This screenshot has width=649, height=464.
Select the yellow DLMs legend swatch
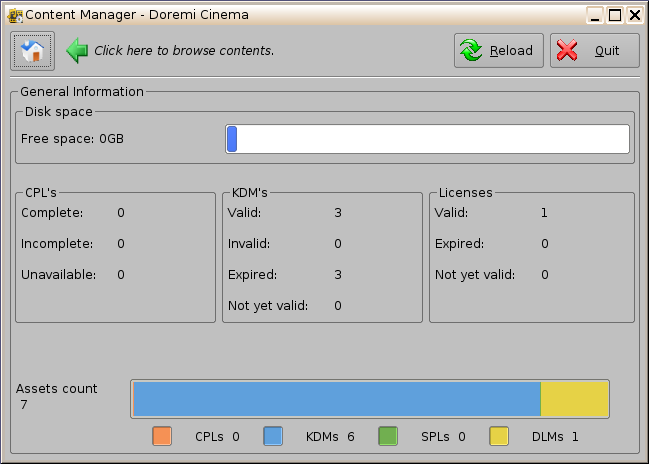coord(499,436)
